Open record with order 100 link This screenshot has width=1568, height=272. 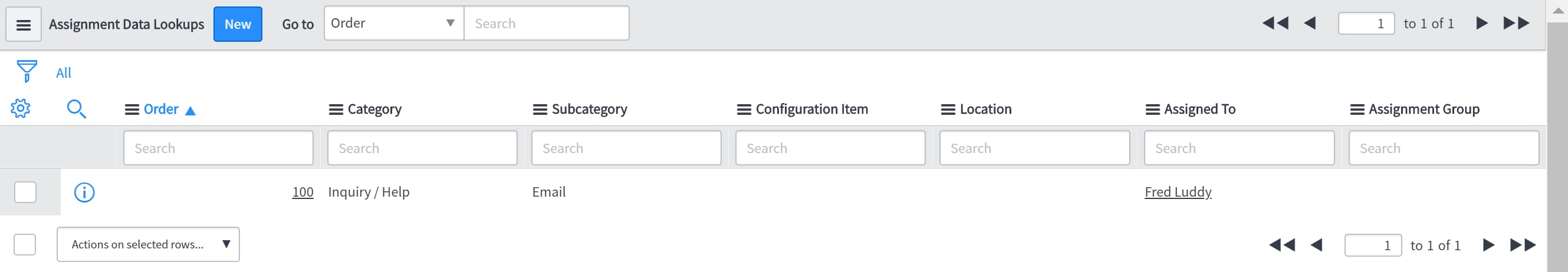pos(303,192)
